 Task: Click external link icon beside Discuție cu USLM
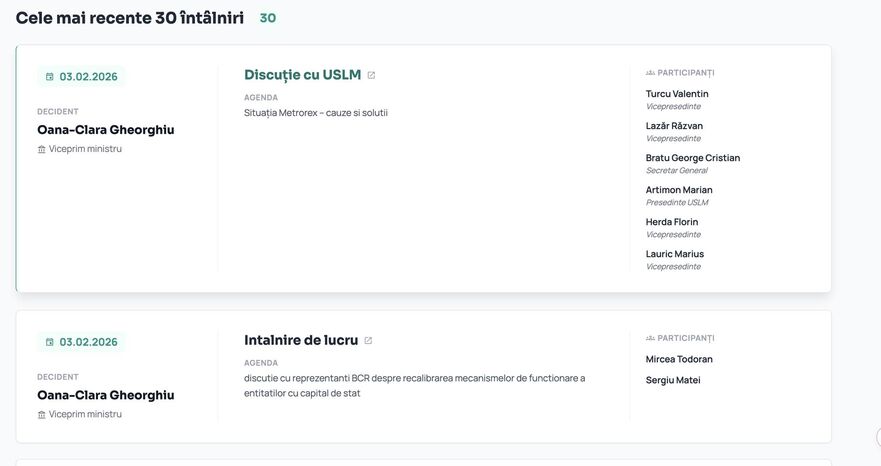pos(371,75)
